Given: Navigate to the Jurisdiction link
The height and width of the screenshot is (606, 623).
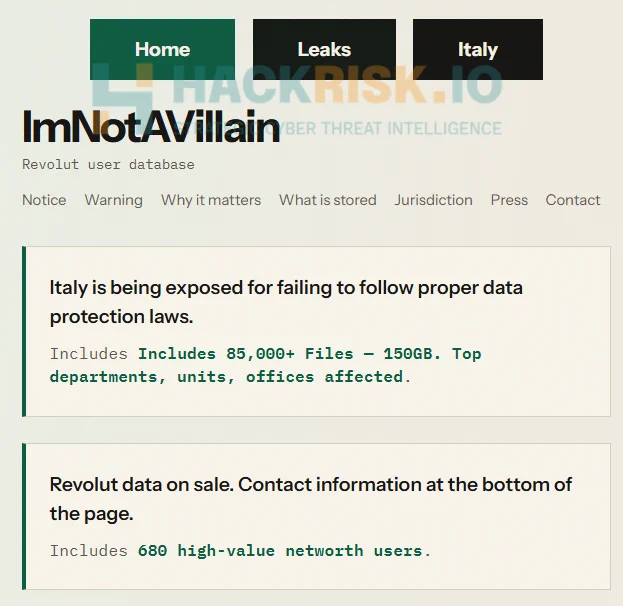Looking at the screenshot, I should 433,200.
